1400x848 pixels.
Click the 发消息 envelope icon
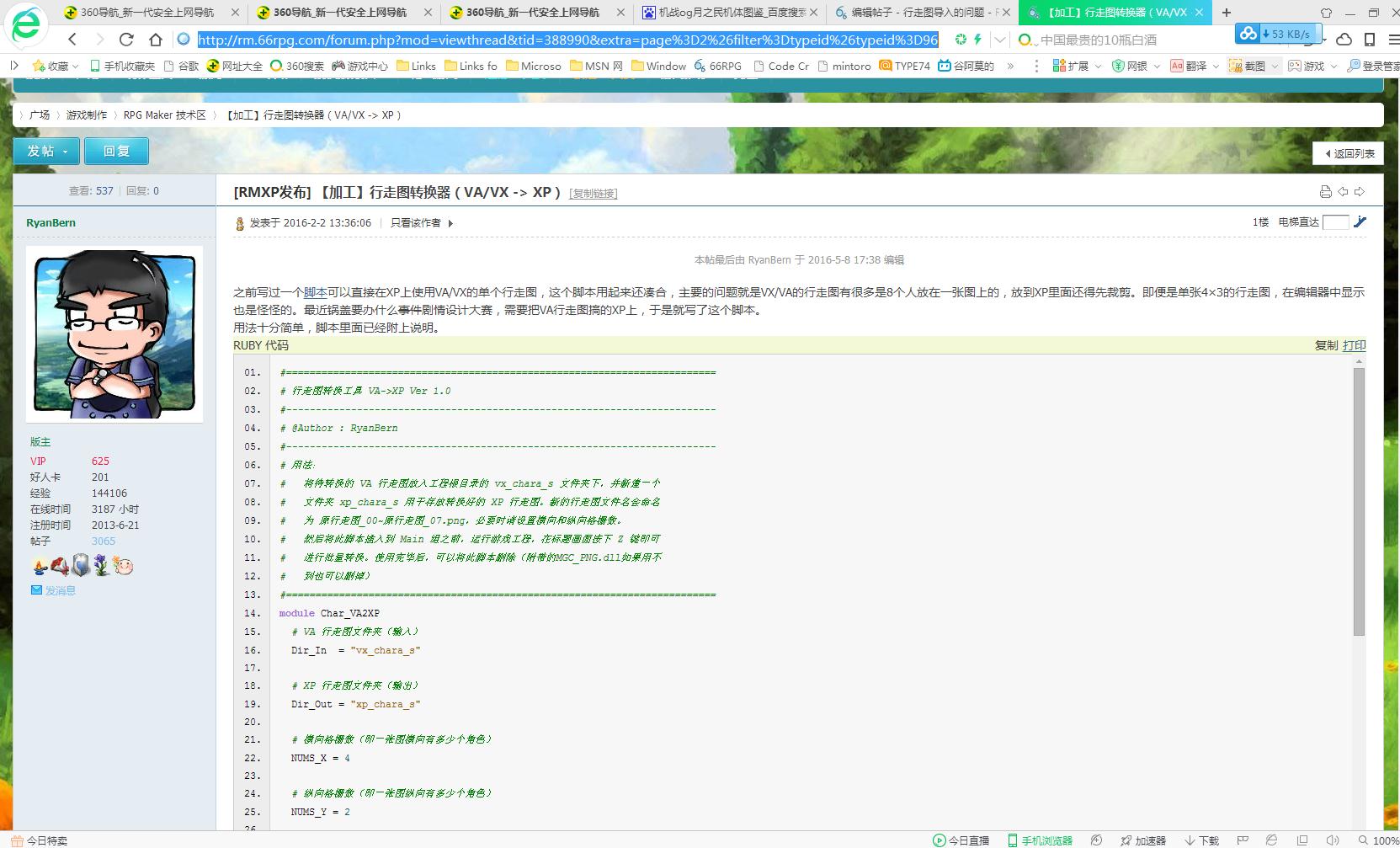coord(36,590)
